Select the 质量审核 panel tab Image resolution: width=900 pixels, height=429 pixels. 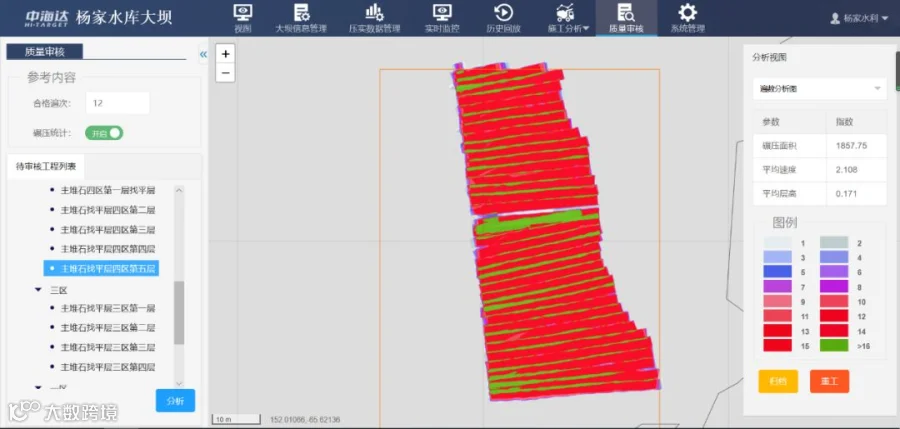point(45,52)
